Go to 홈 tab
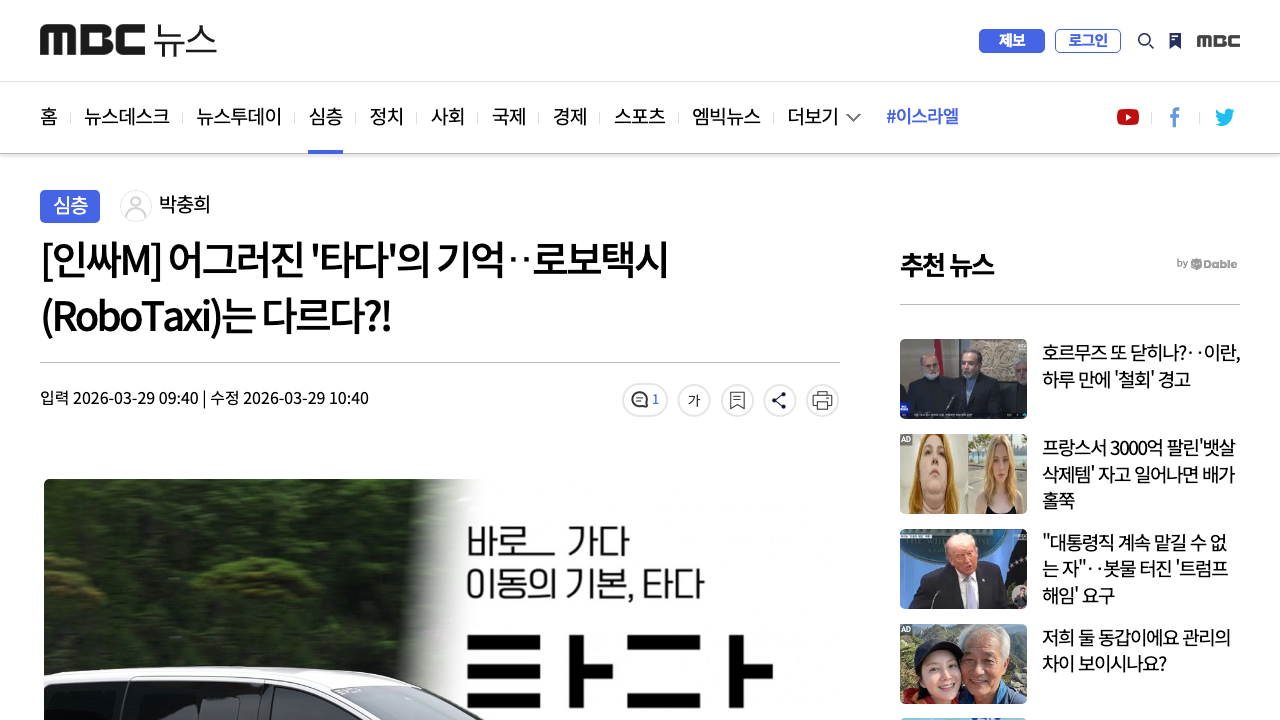This screenshot has width=1280, height=720. tap(48, 117)
